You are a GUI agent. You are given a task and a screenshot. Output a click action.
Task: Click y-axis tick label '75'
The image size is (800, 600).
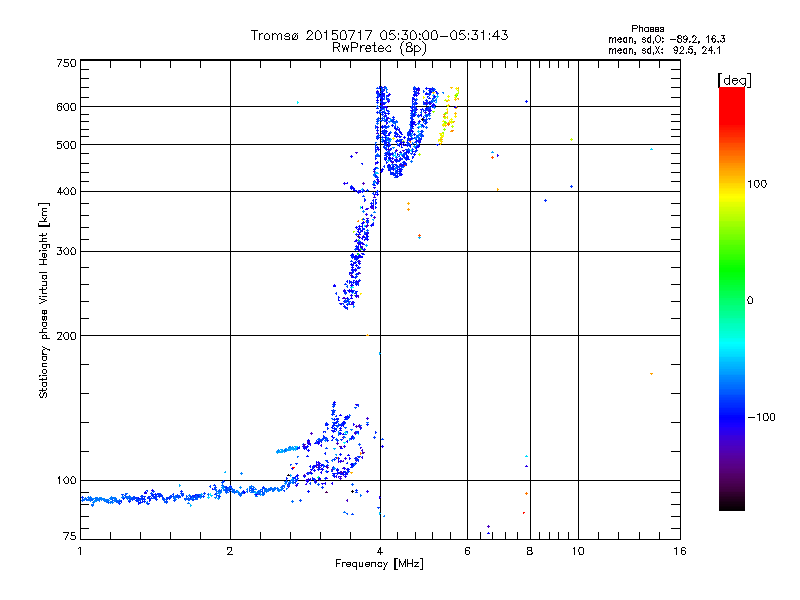click(70, 536)
